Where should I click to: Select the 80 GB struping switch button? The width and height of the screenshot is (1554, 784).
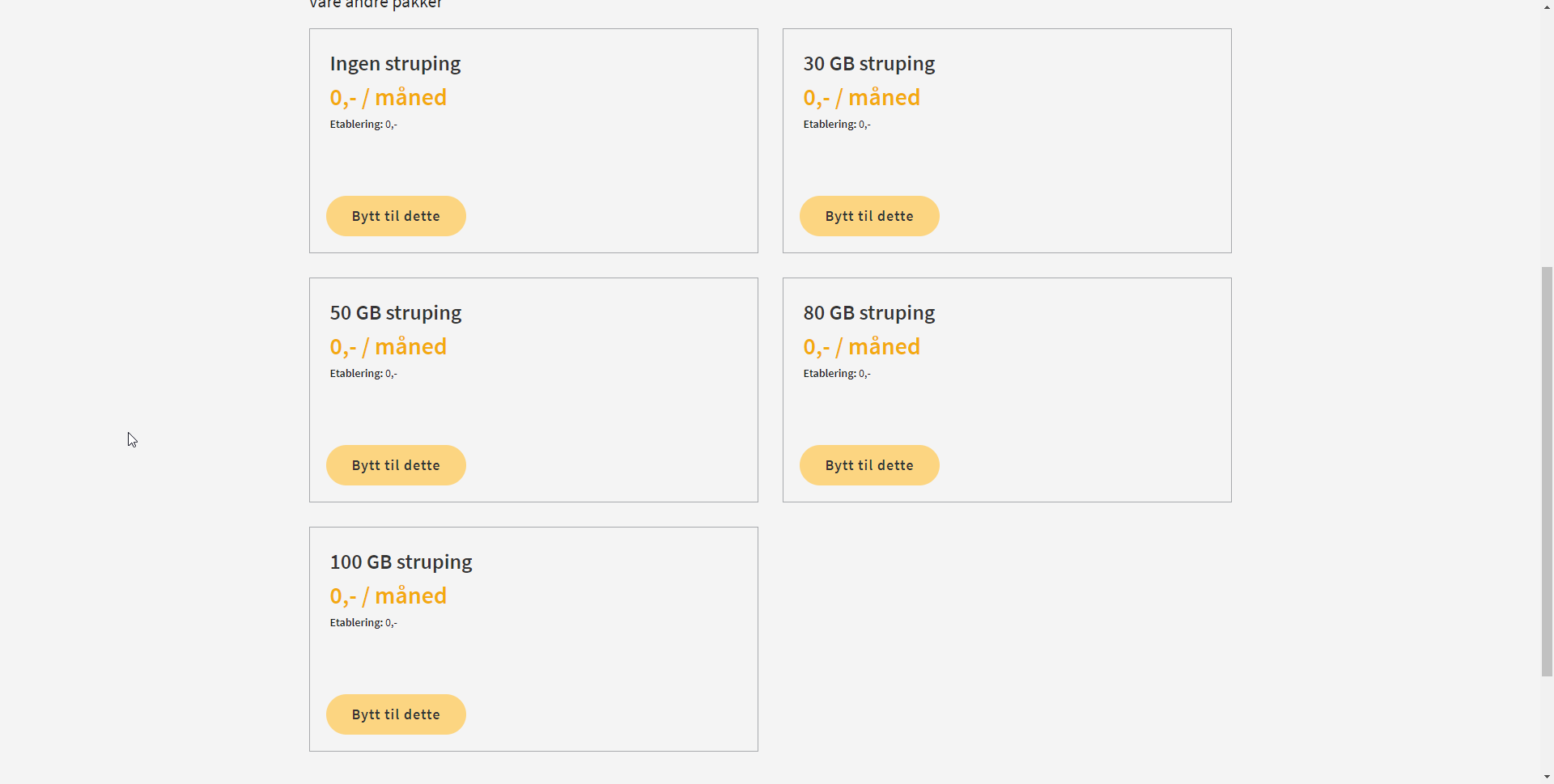869,465
